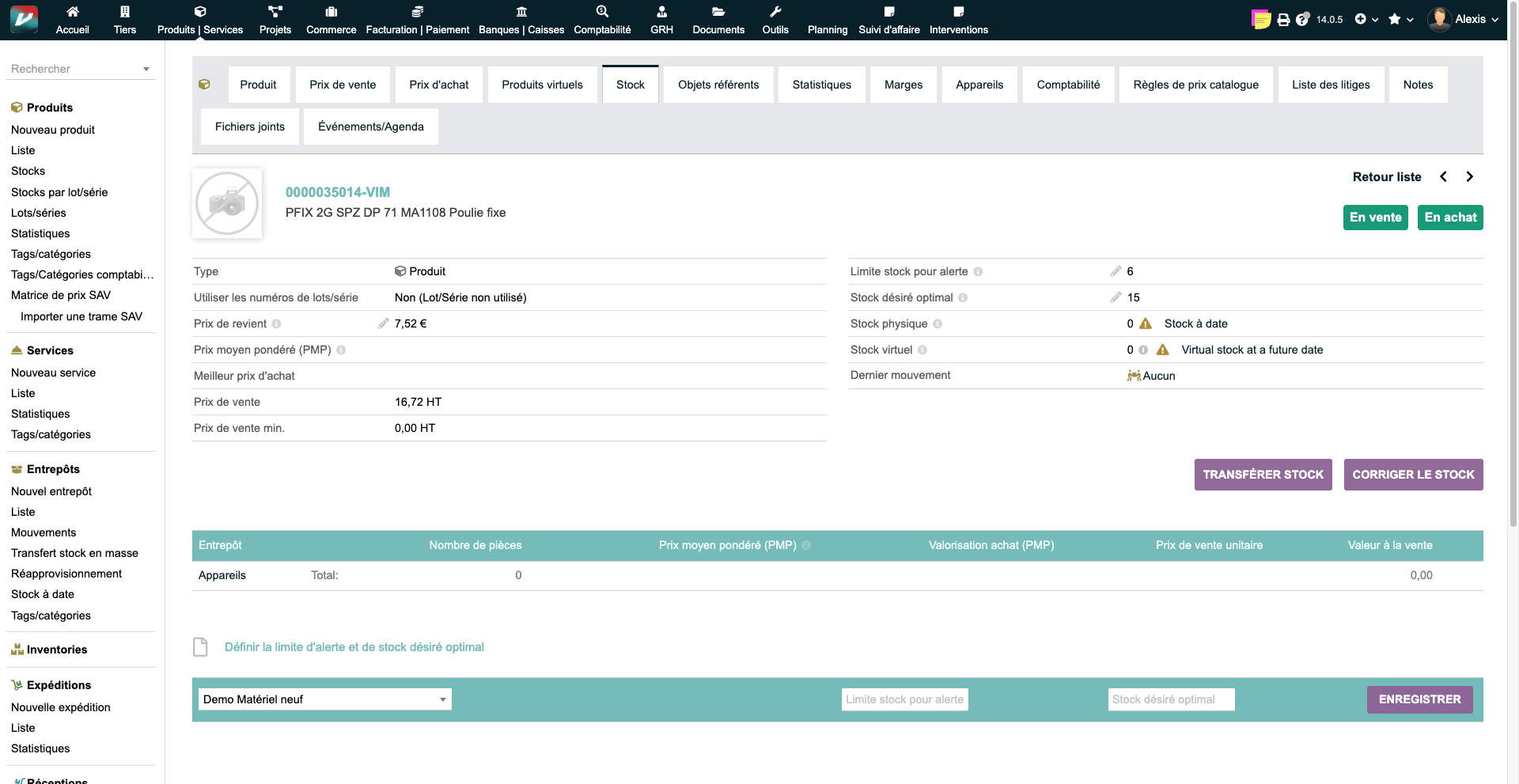Switch to the Prix de vente tab
Viewport: 1519px width, 784px height.
pos(343,85)
